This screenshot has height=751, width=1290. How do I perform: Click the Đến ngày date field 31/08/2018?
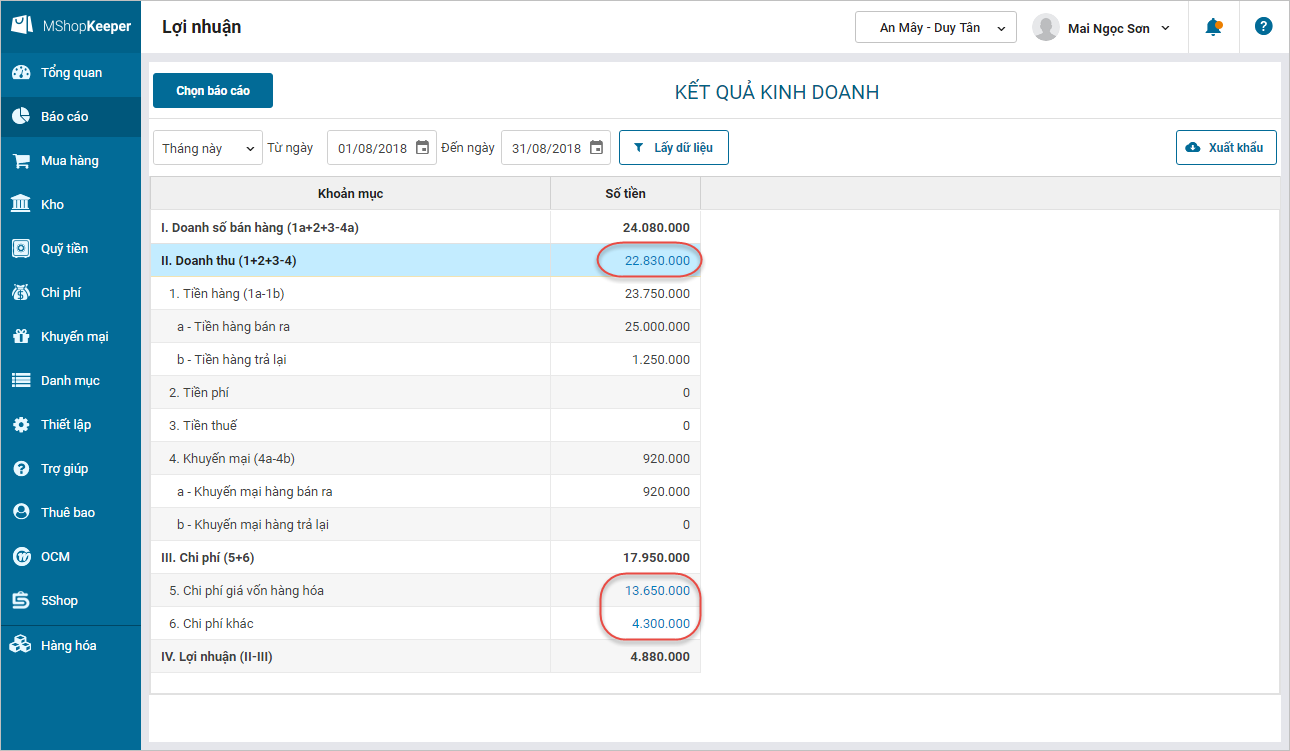coord(556,148)
